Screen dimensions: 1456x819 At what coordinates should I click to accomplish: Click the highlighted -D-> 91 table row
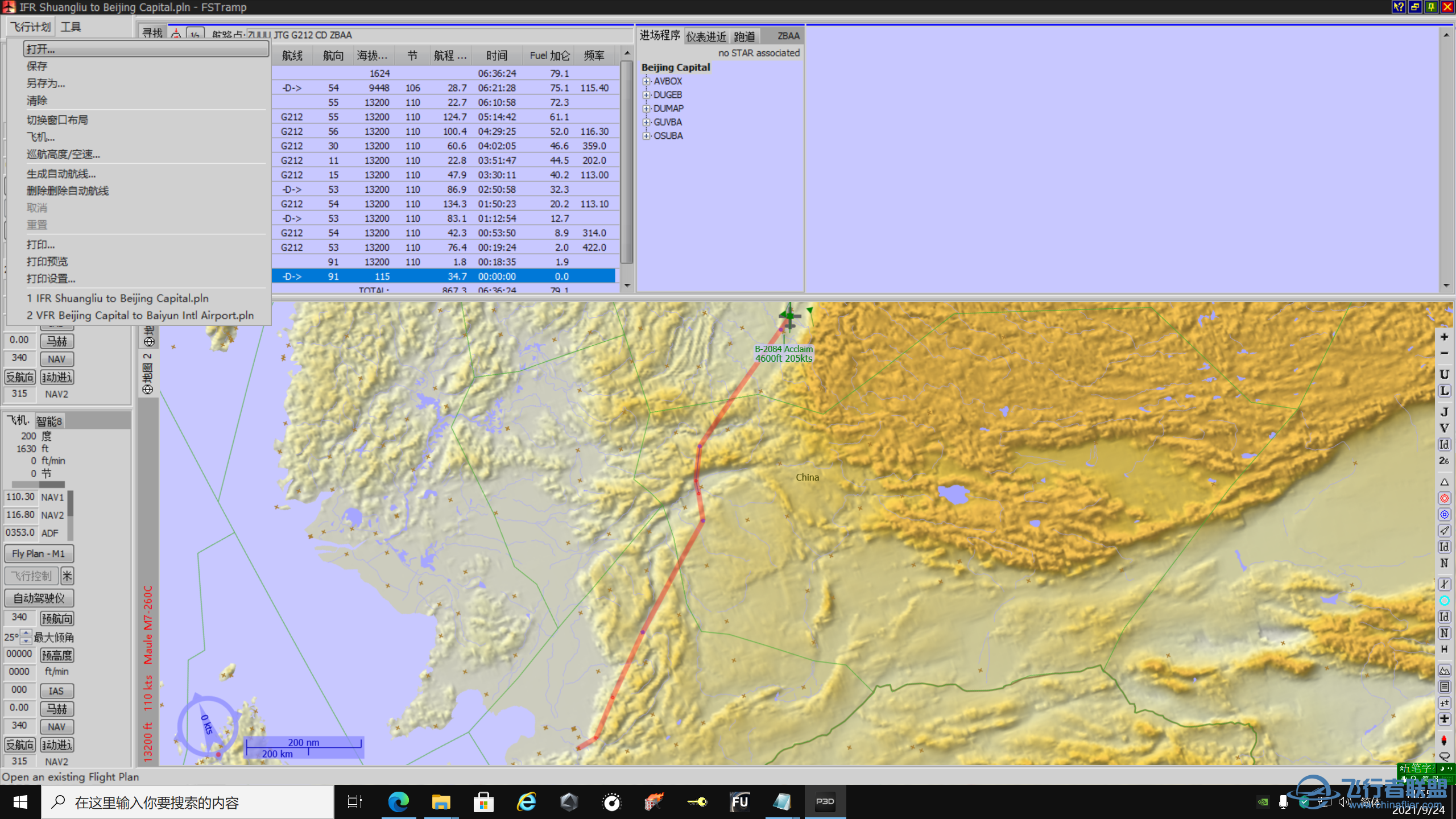444,276
